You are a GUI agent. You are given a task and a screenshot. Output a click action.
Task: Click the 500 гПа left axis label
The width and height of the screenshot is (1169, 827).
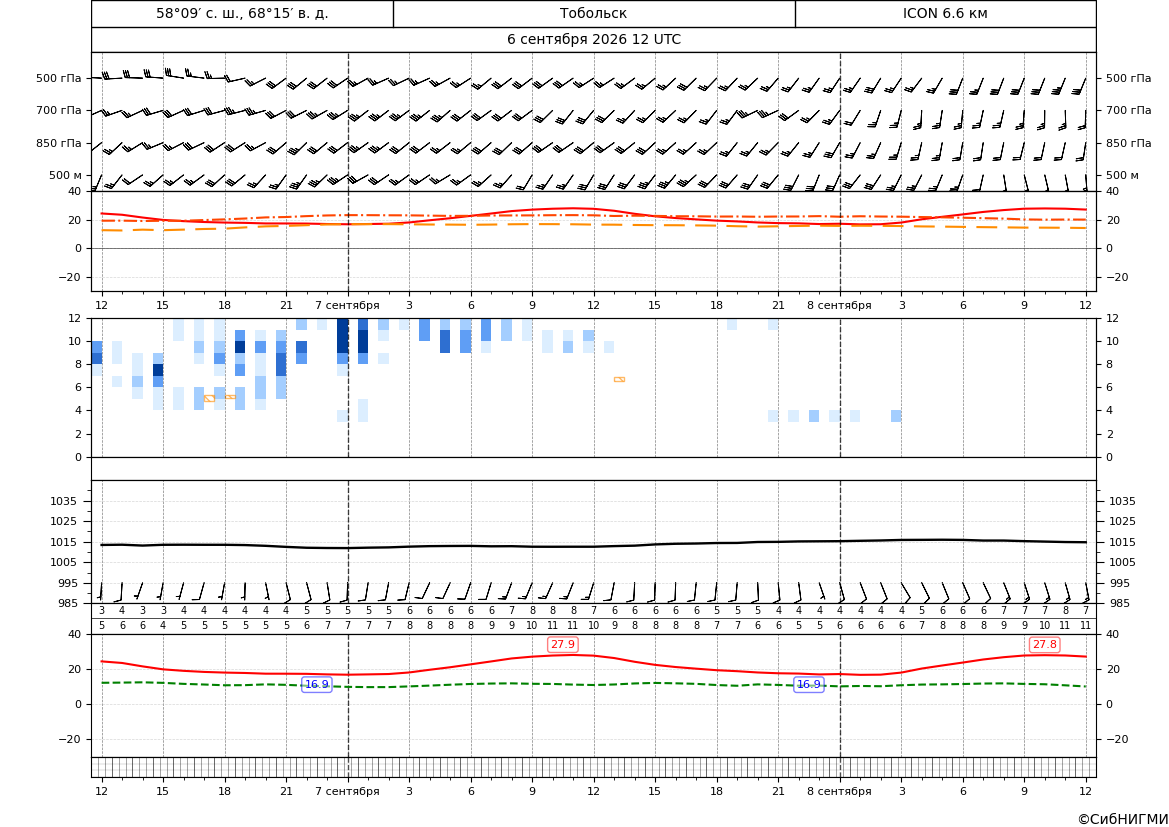pyautogui.click(x=59, y=78)
